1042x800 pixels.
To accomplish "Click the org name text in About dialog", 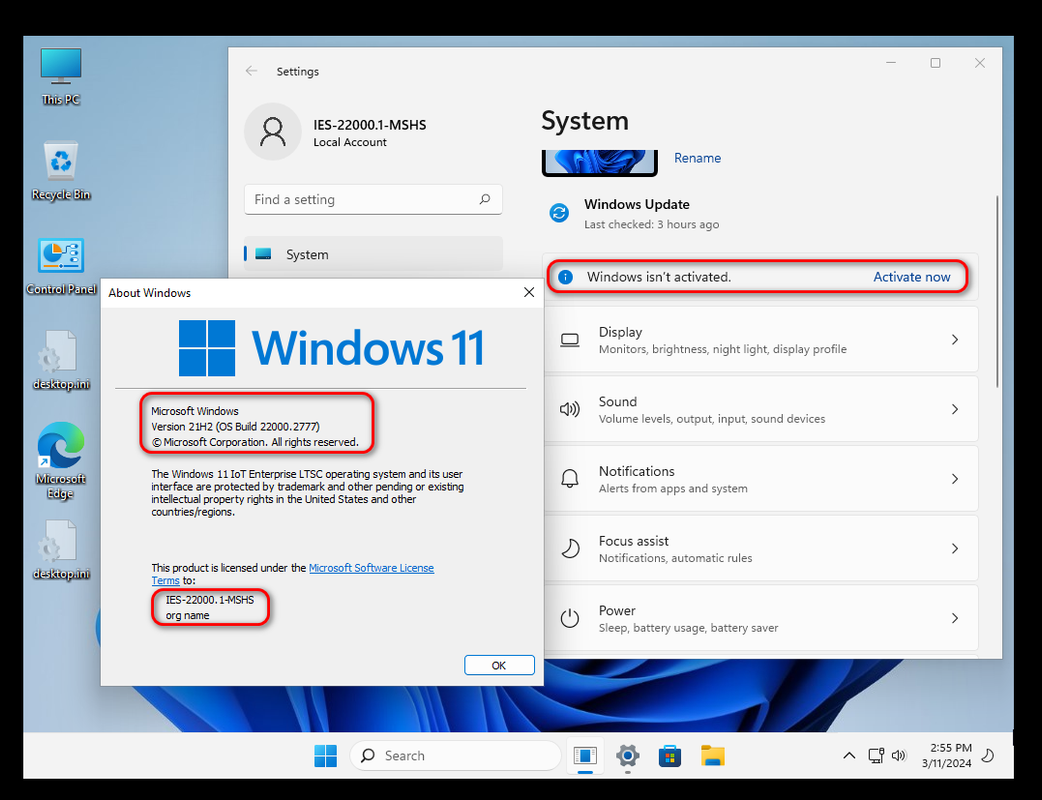I will pyautogui.click(x=187, y=615).
